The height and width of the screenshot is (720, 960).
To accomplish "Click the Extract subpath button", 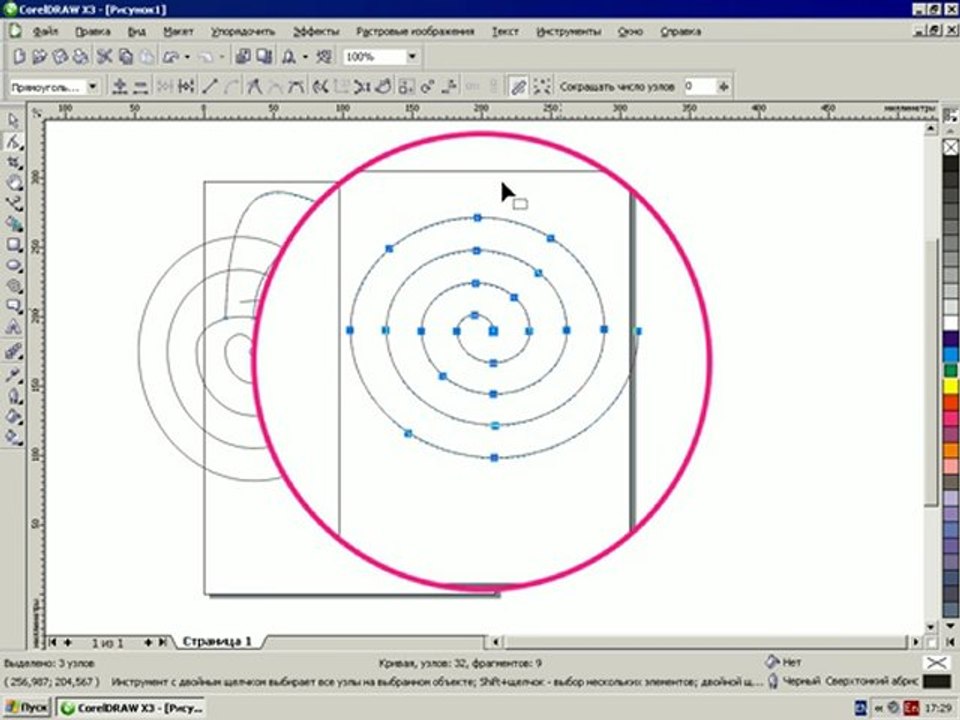I will [362, 87].
